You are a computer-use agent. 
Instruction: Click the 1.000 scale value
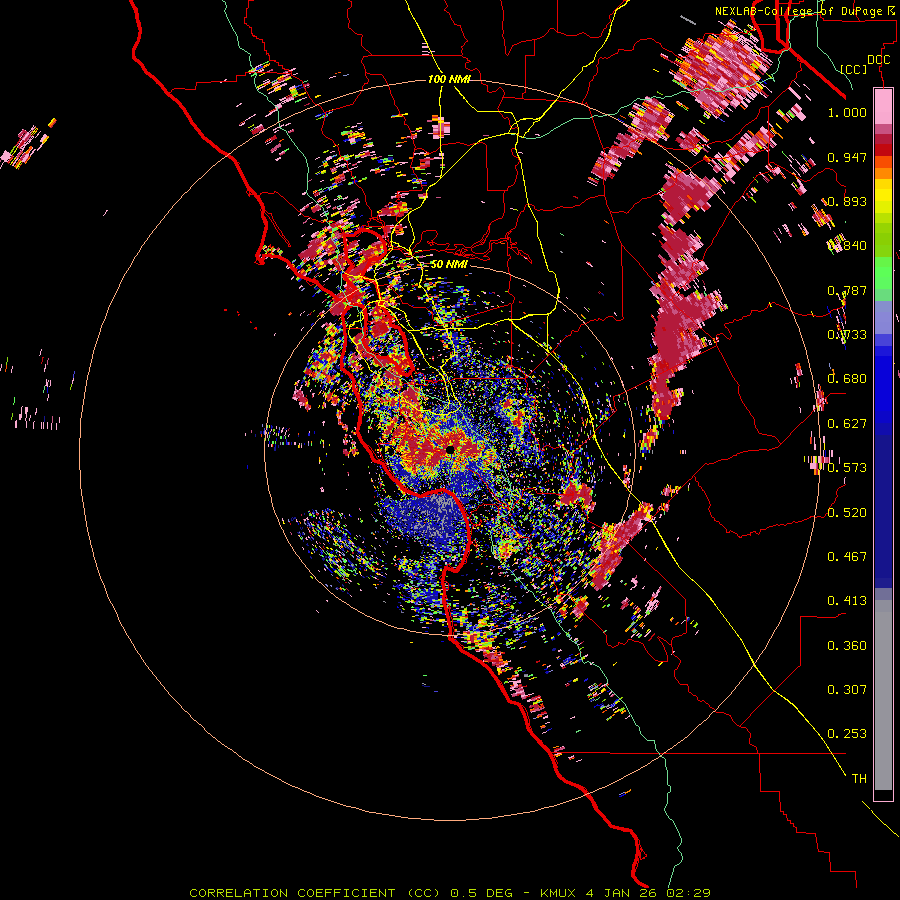[x=847, y=112]
